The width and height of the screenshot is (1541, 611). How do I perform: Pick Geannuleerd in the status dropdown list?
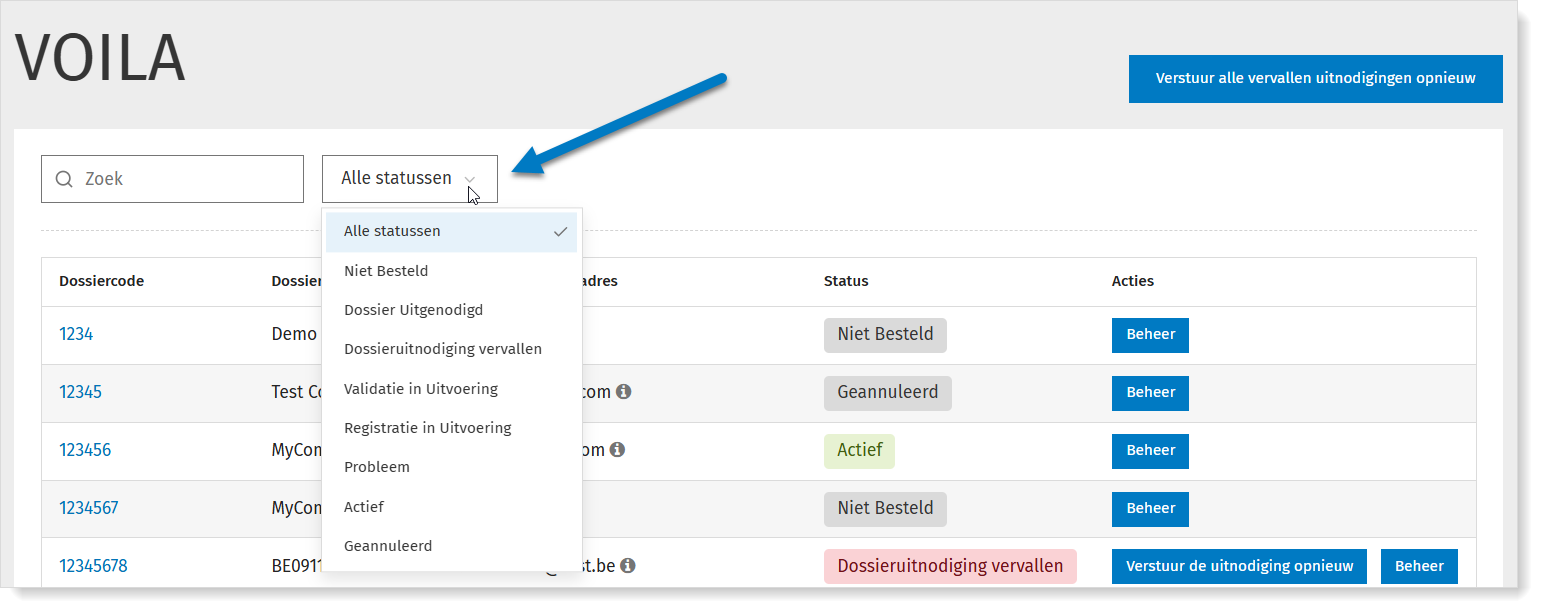point(451,546)
